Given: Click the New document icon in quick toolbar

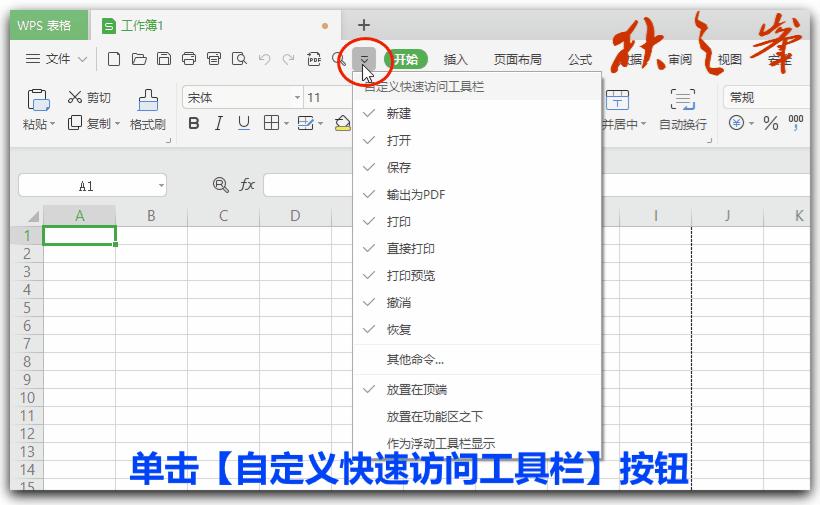Looking at the screenshot, I should (113, 59).
